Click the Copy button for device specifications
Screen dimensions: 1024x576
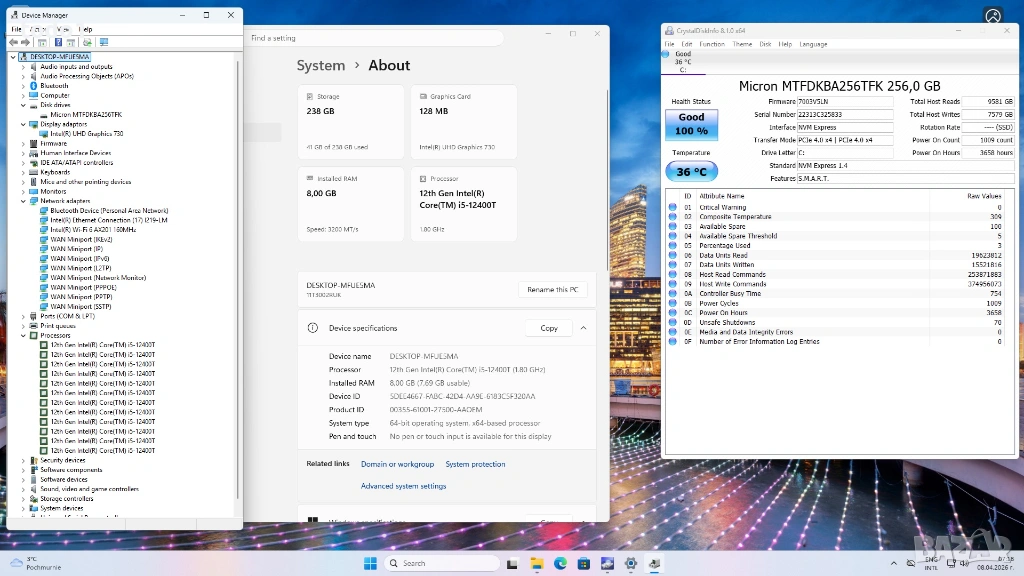point(549,328)
